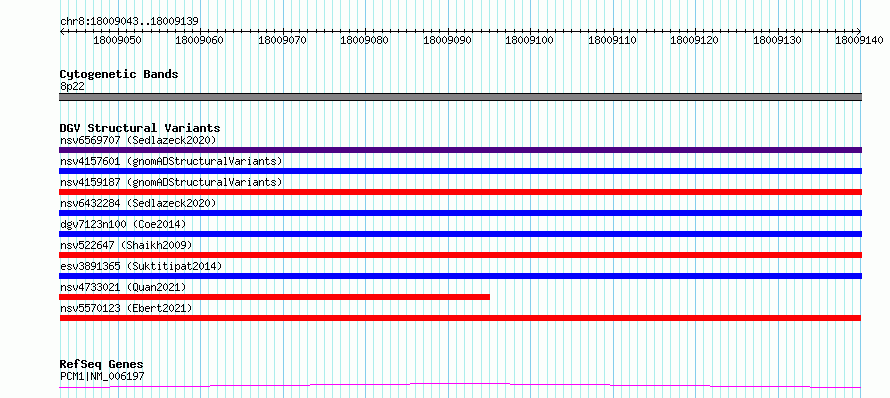This screenshot has width=890, height=398.
Task: Click ruler position 18009070
Action: point(283,41)
